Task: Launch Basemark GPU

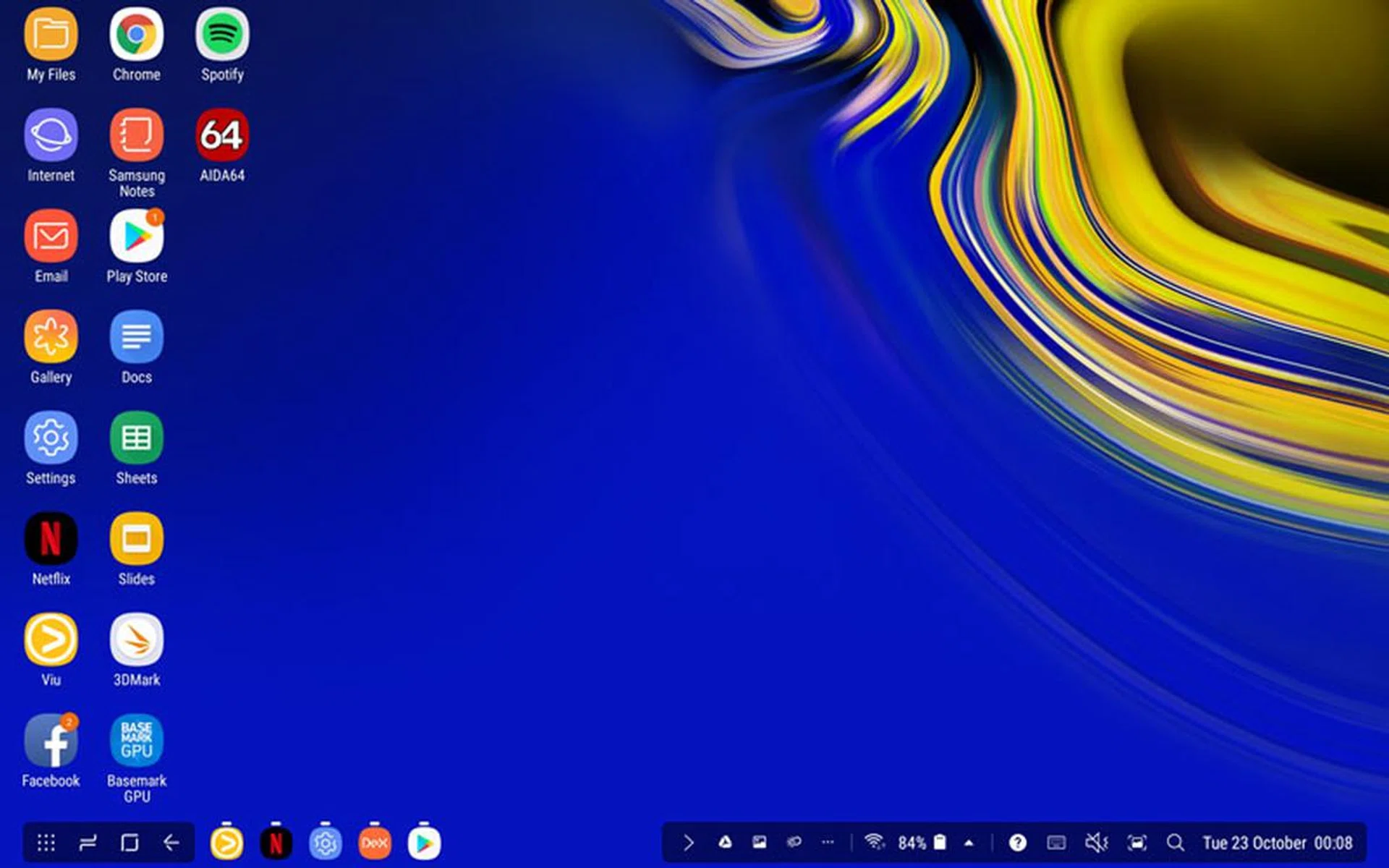Action: click(x=137, y=741)
